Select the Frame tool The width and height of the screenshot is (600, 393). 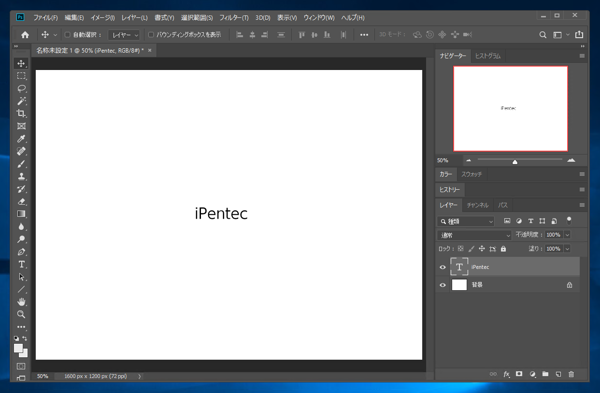point(21,126)
